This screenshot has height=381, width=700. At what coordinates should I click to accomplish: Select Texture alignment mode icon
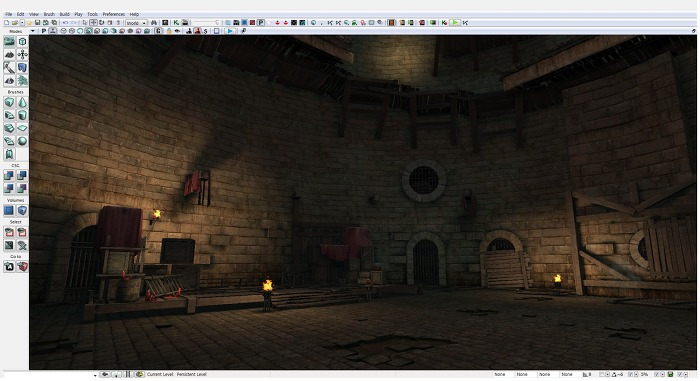(22, 54)
